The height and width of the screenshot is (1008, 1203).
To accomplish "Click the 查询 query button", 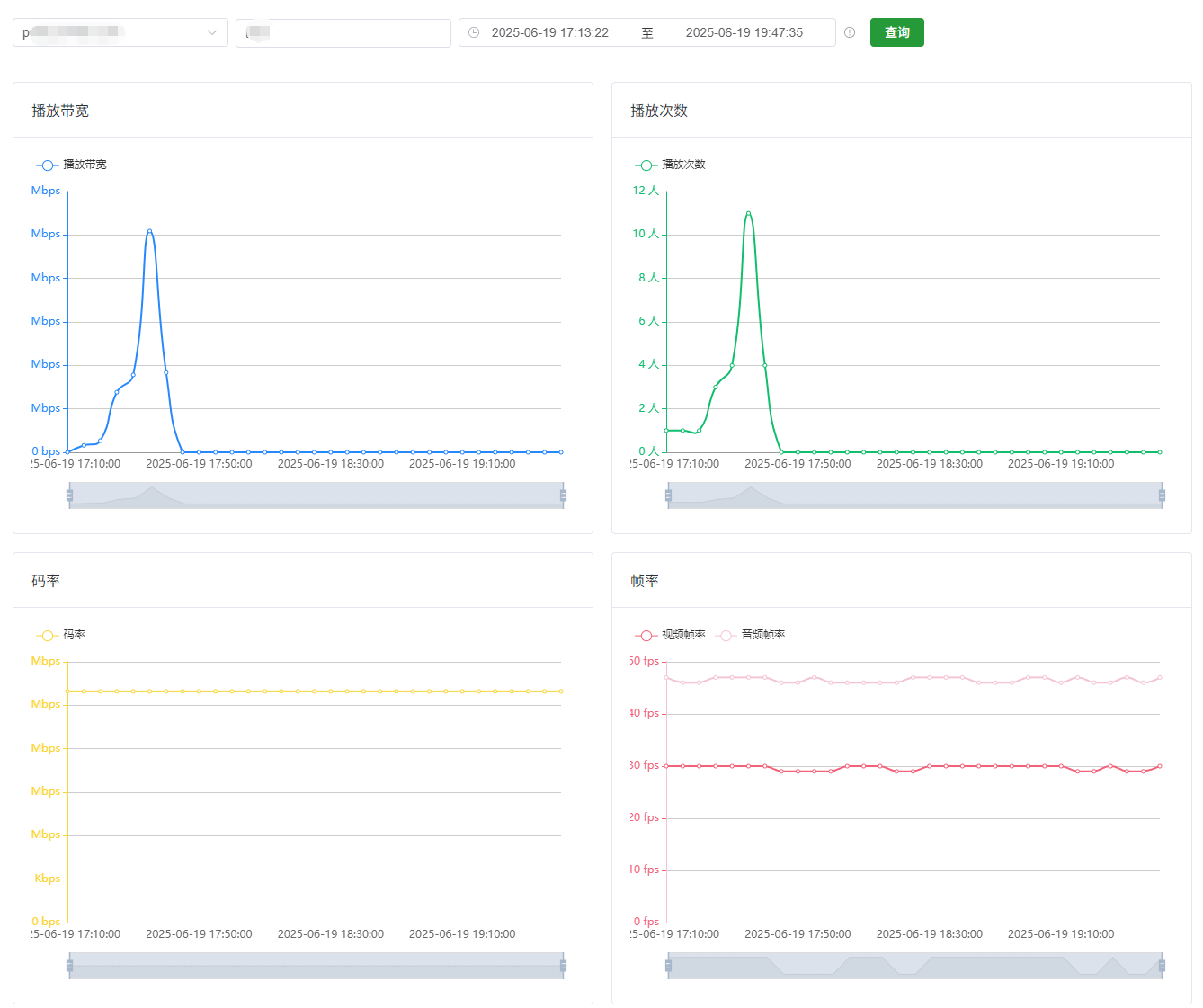I will 896,32.
